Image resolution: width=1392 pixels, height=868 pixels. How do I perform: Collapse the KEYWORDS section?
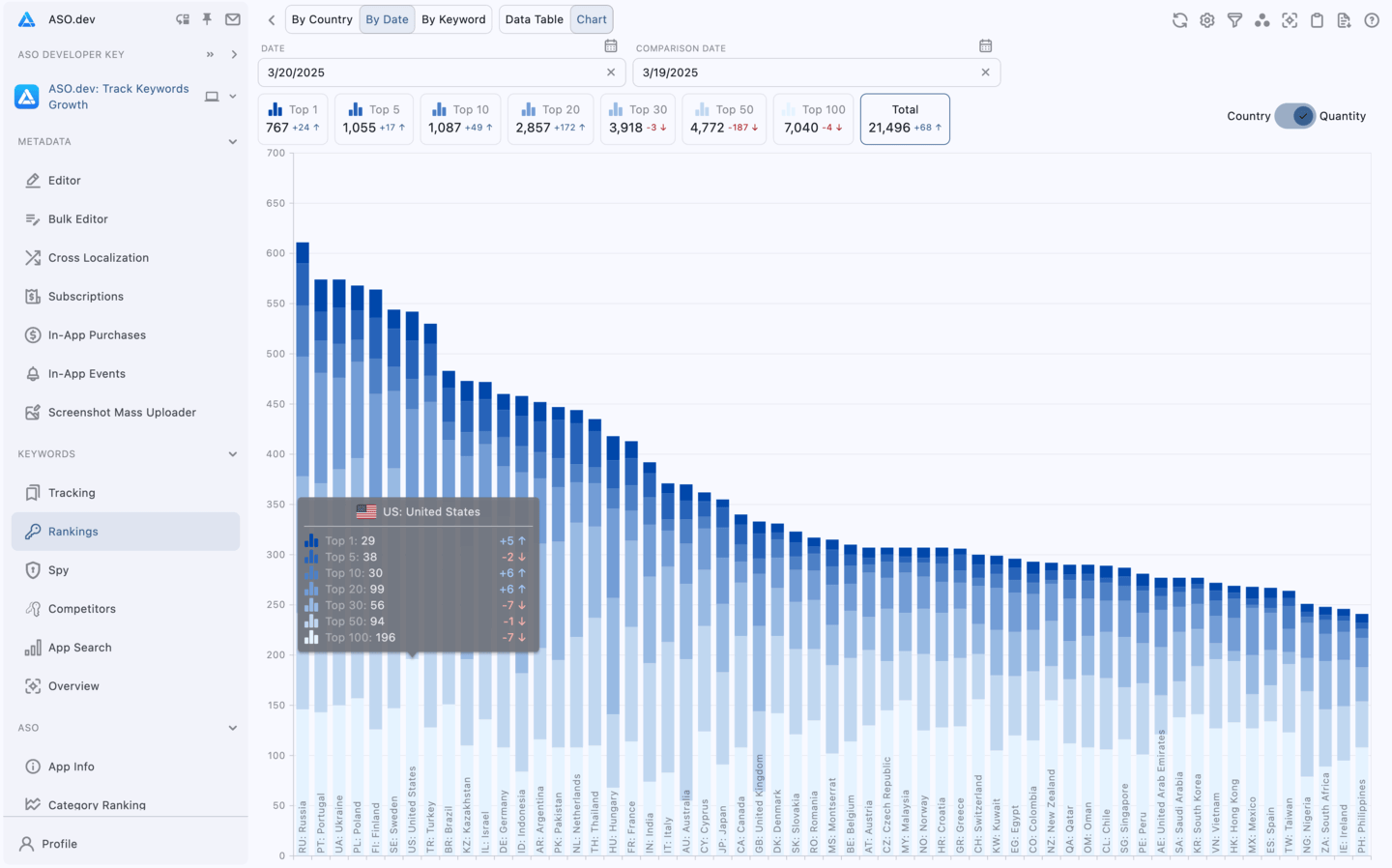(233, 453)
